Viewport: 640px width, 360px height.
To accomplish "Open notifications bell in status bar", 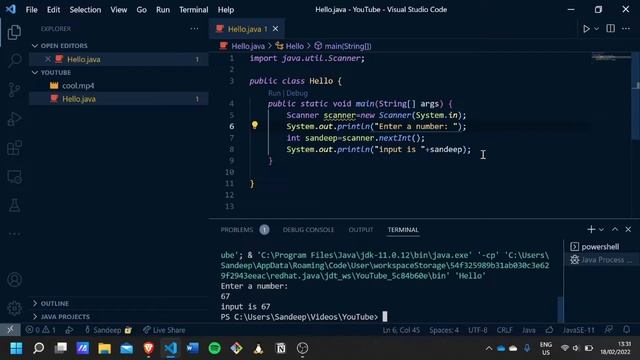I will point(627,330).
